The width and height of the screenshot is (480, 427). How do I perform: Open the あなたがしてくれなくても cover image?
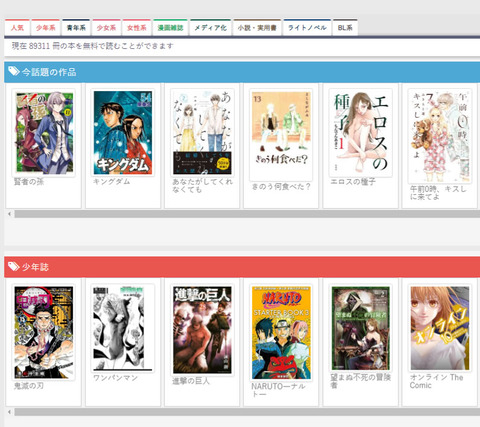(202, 133)
